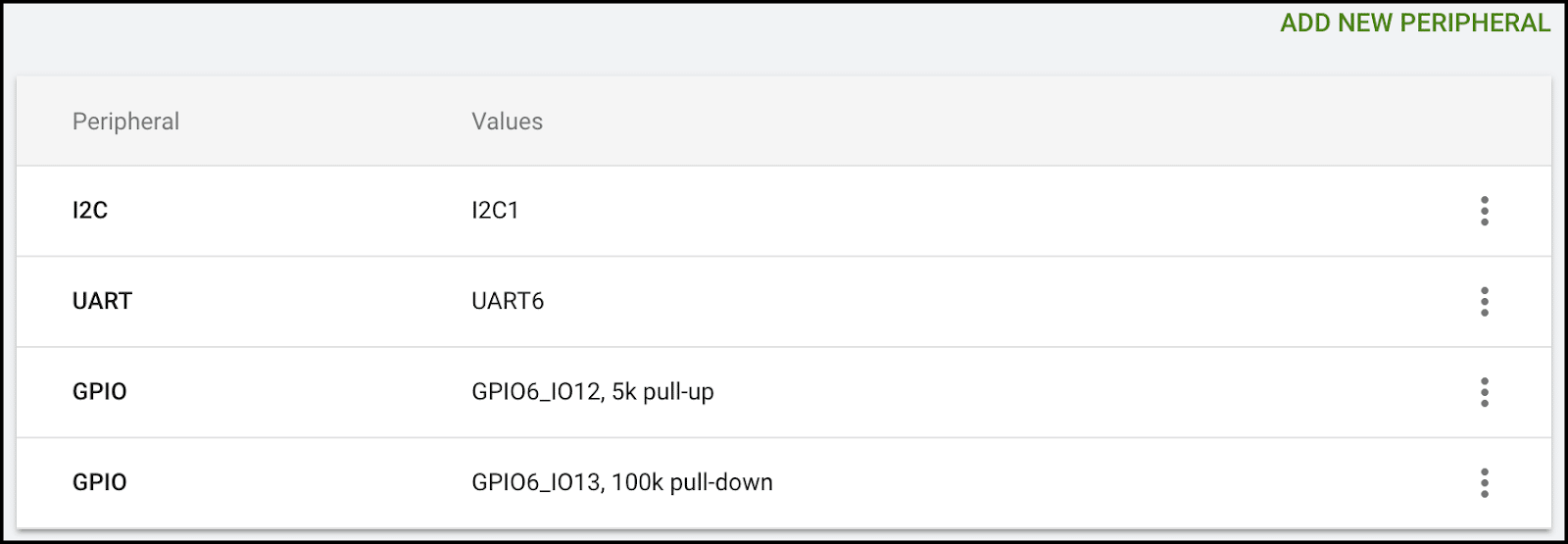
Task: Open the three-dot menu for I2C row
Action: point(1485,211)
